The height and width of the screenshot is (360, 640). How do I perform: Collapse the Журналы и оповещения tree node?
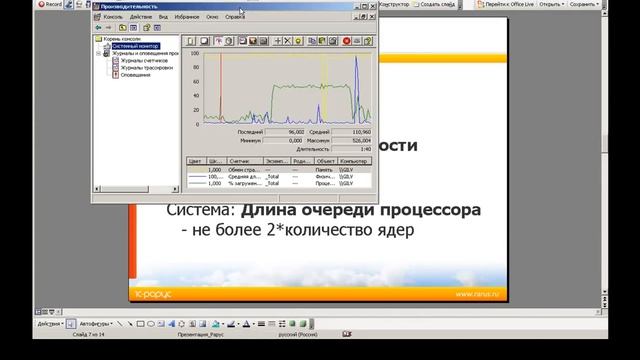98,53
